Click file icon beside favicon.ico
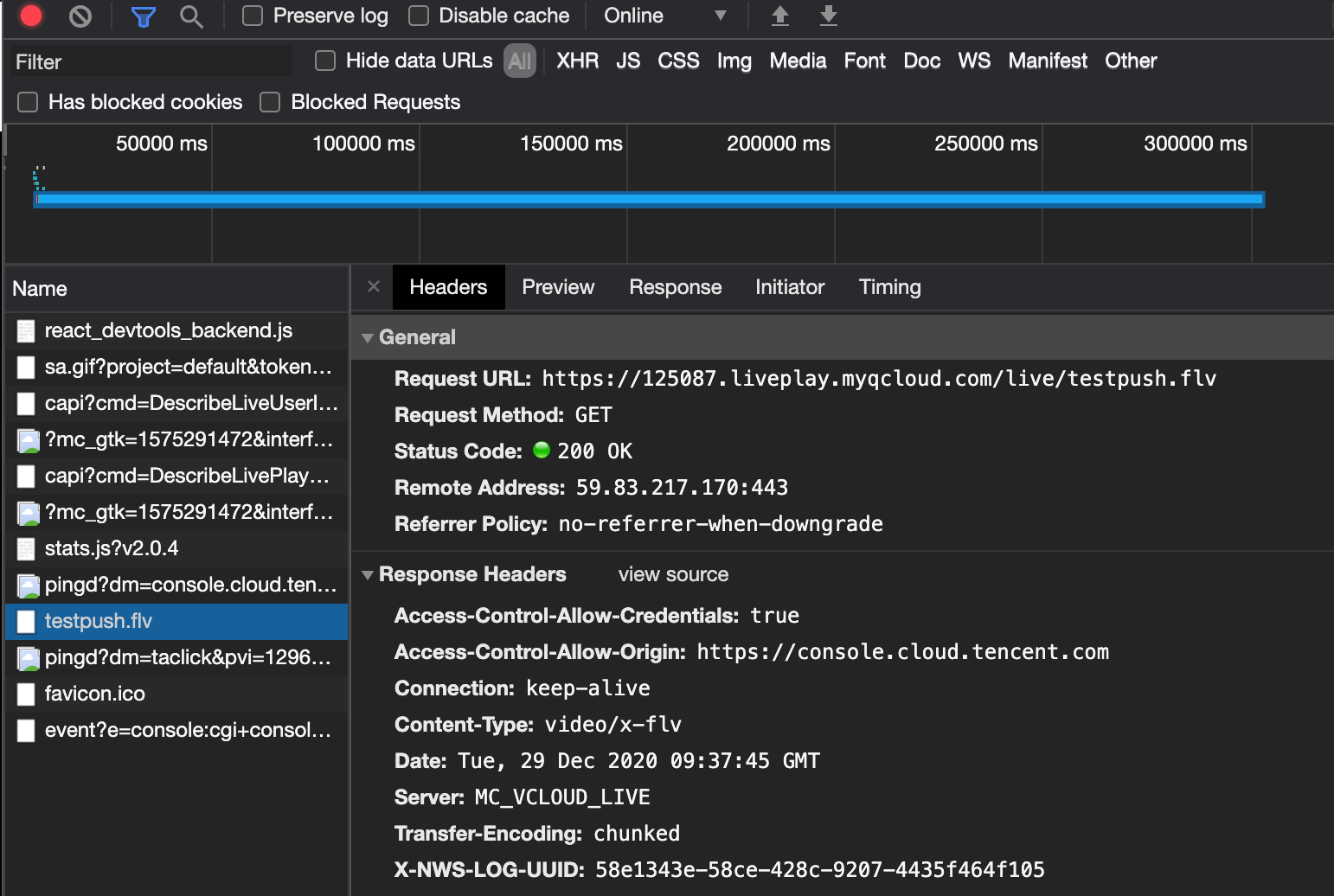The width and height of the screenshot is (1334, 896). pos(27,694)
